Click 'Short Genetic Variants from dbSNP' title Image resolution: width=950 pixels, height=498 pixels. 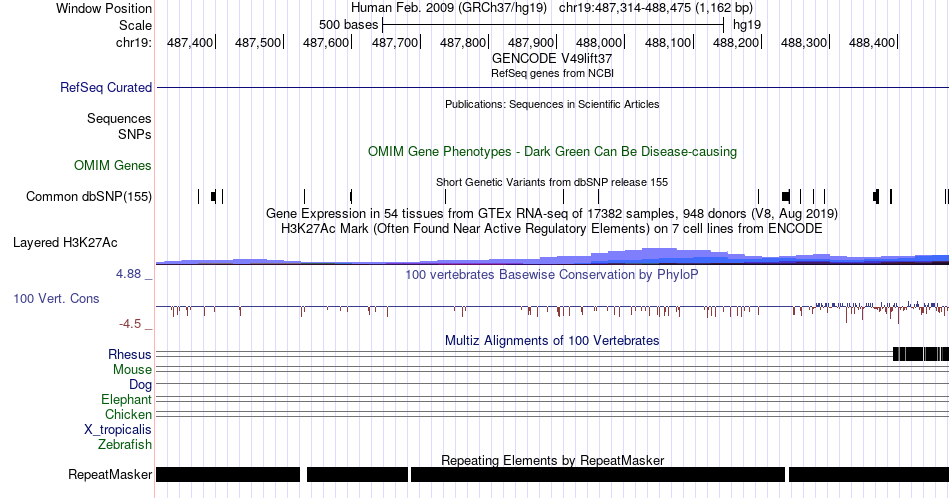click(x=552, y=182)
